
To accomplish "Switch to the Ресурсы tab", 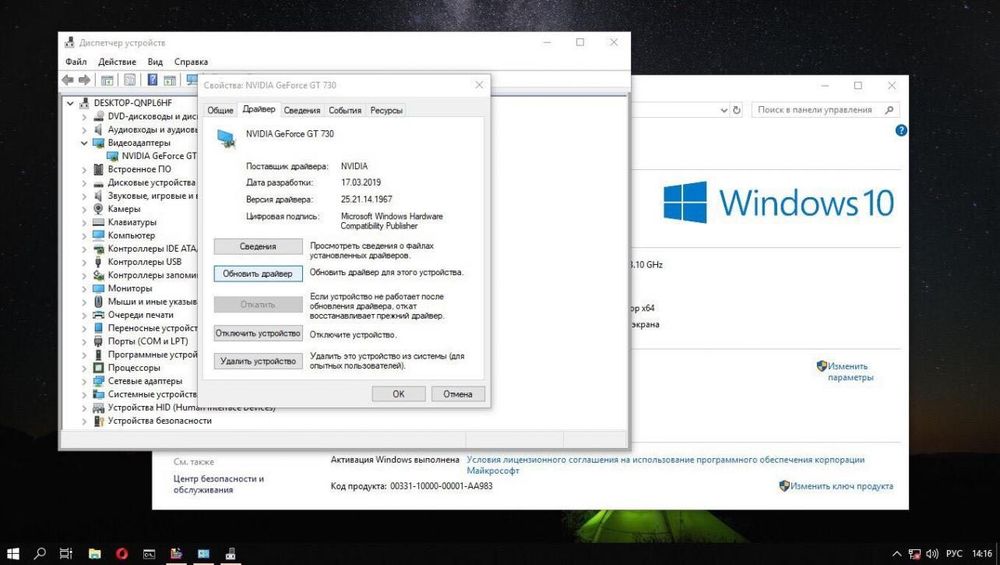I will click(x=386, y=110).
